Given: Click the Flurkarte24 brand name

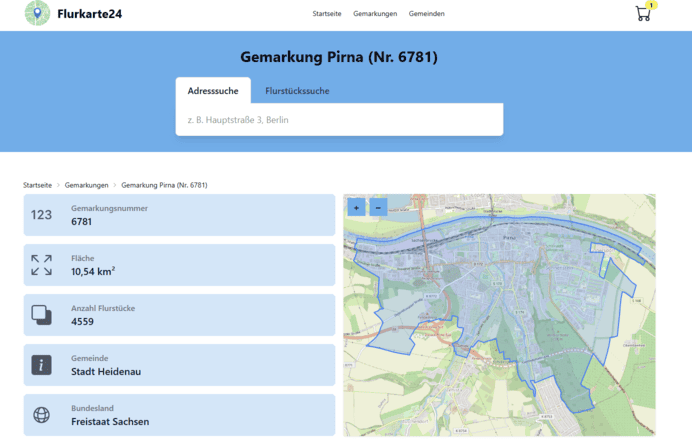Looking at the screenshot, I should tap(90, 14).
